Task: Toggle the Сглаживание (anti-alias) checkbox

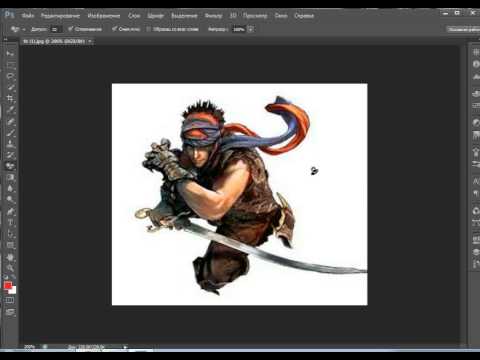Action: pyautogui.click(x=71, y=29)
